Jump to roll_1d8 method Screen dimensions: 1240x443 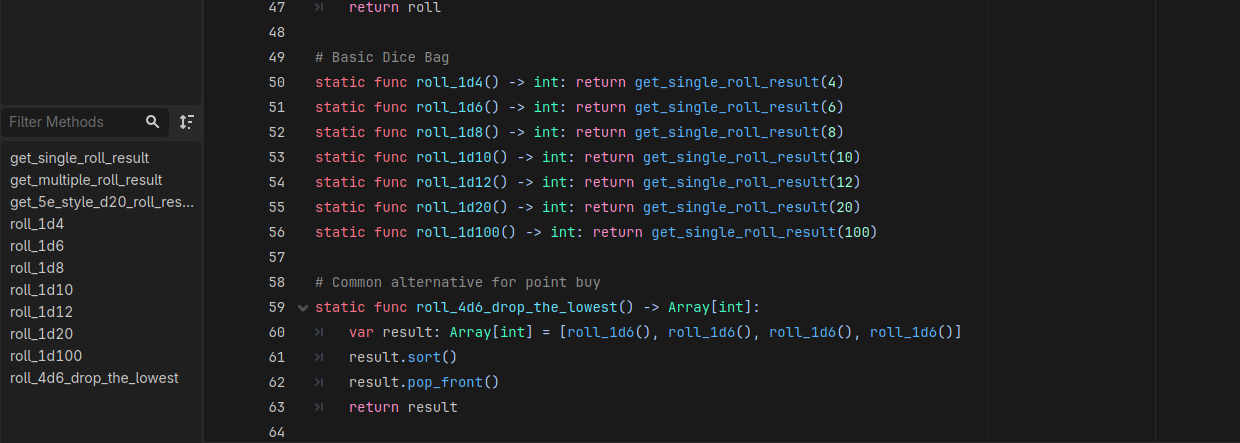[37, 268]
